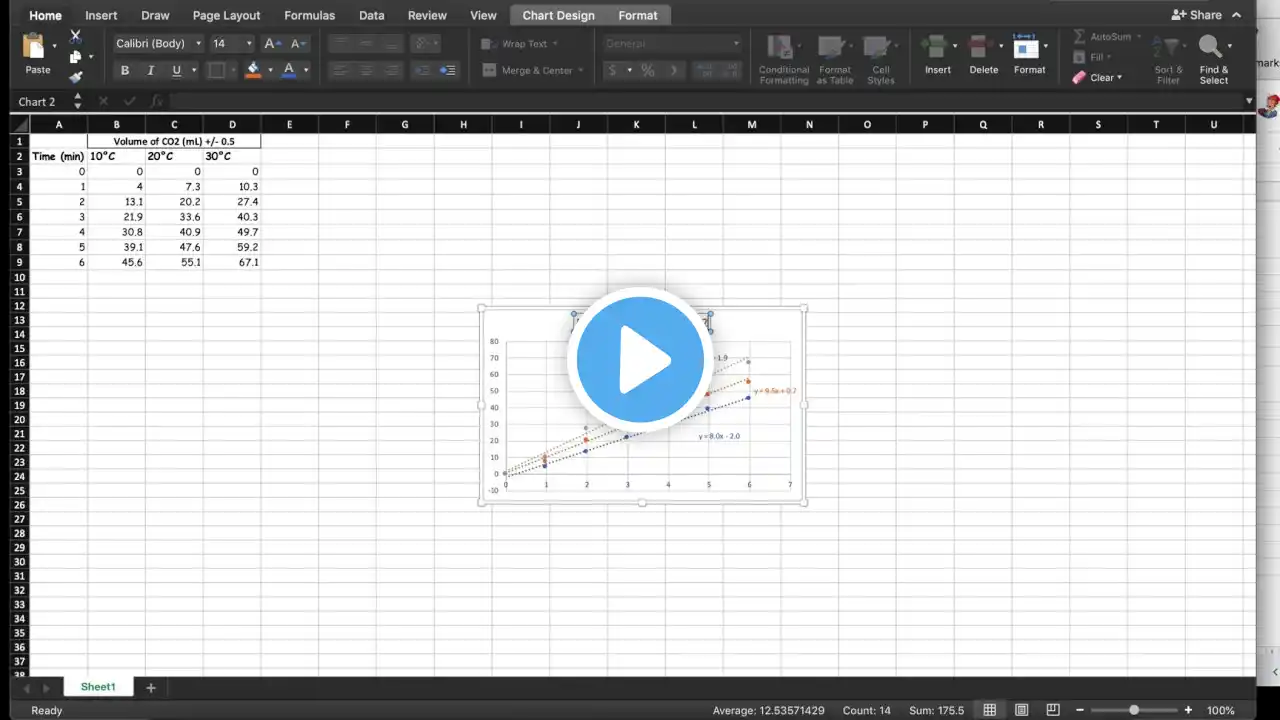Toggle Italic formatting
This screenshot has width=1280, height=720.
click(x=151, y=70)
